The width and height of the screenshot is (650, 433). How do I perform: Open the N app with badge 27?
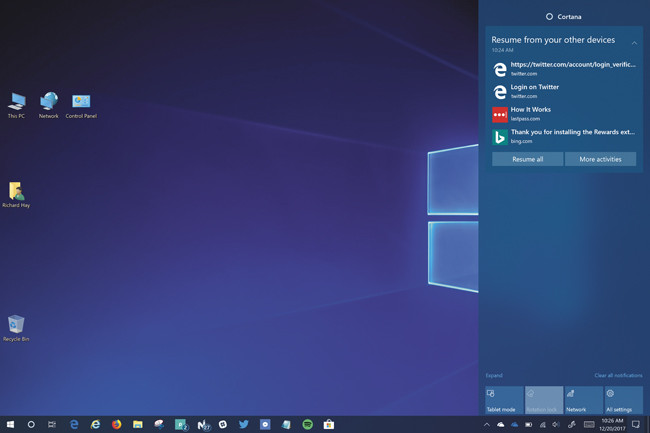[203, 424]
